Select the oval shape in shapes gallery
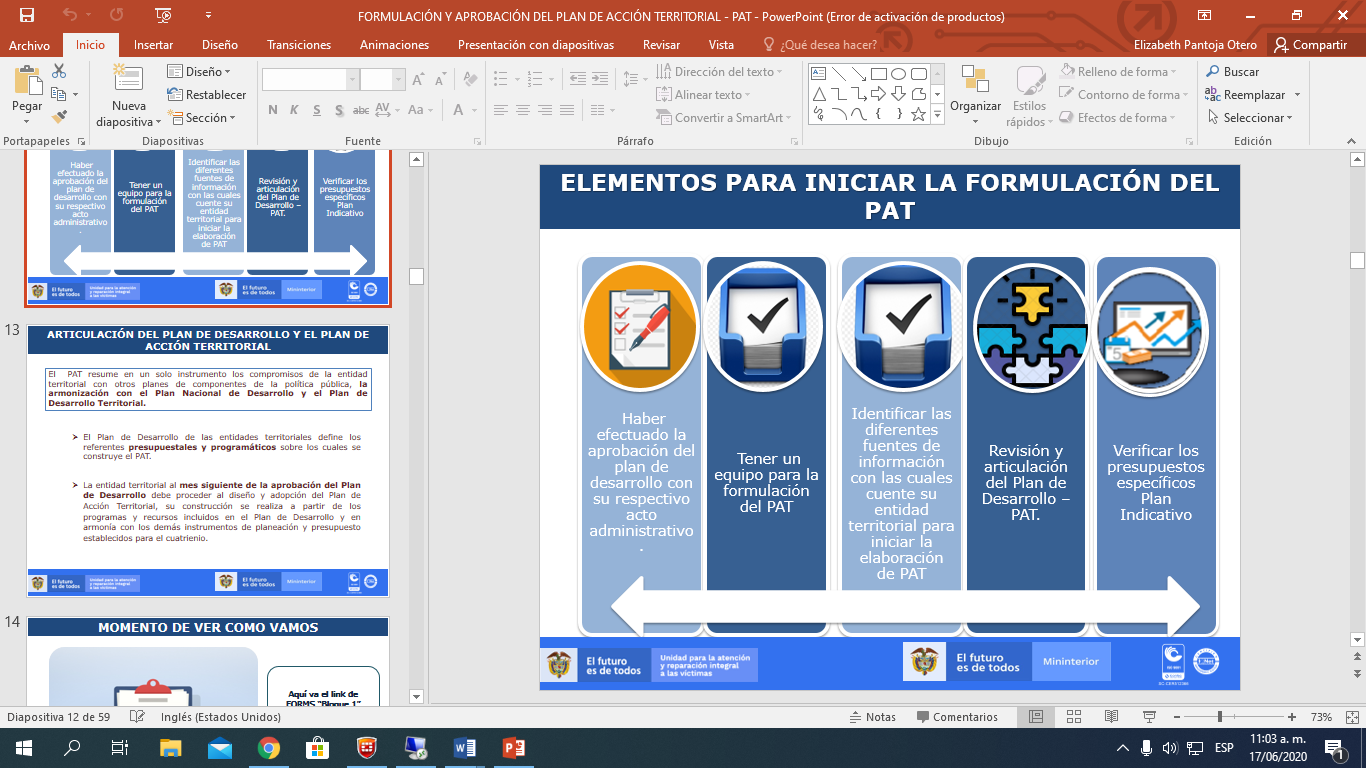This screenshot has width=1366, height=768. [898, 74]
